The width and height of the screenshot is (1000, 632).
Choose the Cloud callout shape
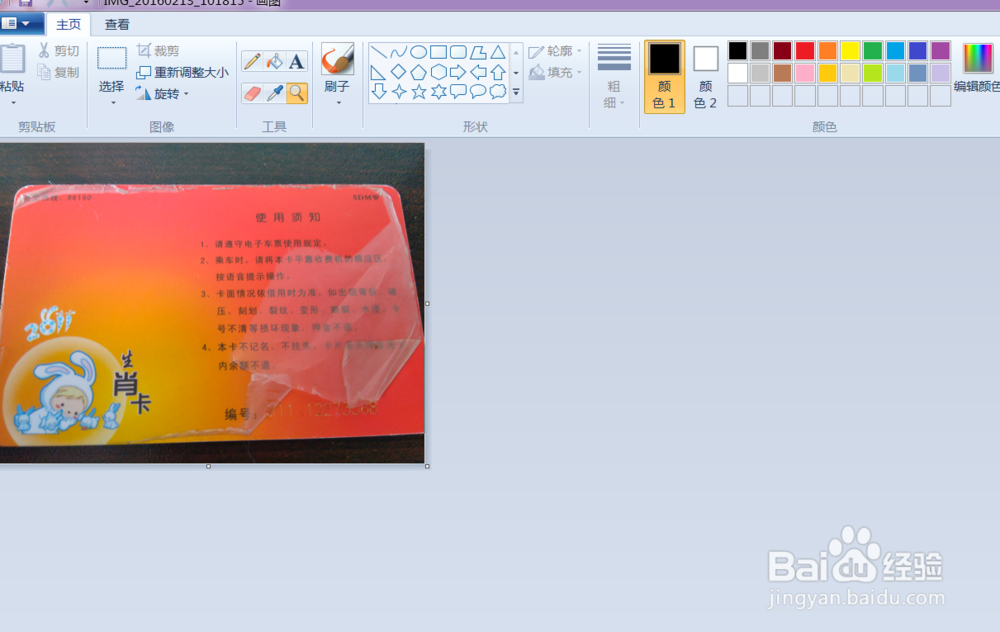coord(498,92)
